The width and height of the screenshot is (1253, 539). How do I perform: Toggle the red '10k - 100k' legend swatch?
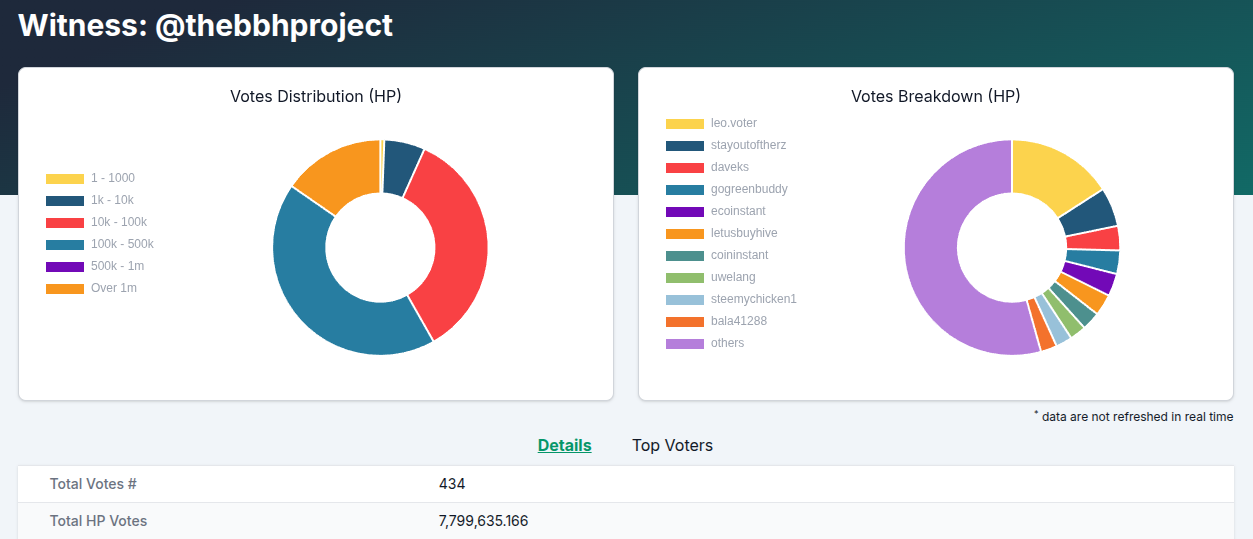(x=65, y=223)
